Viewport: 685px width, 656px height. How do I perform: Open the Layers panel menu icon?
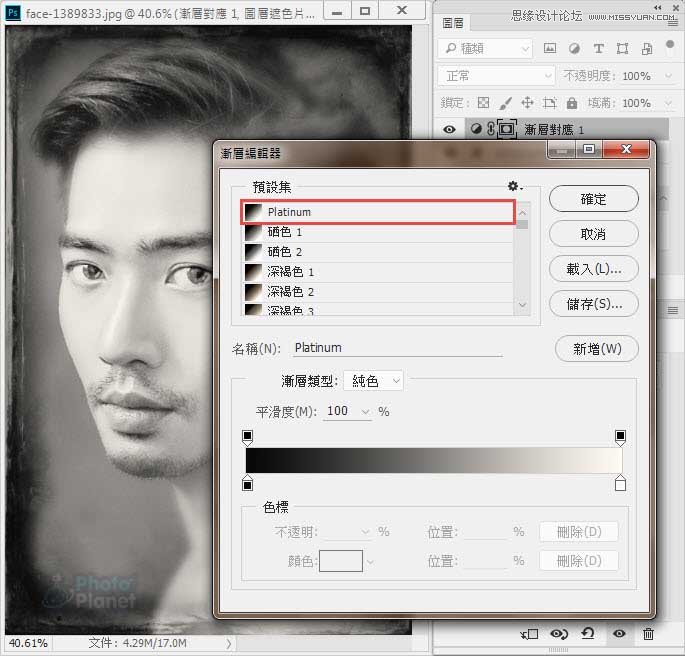[673, 24]
